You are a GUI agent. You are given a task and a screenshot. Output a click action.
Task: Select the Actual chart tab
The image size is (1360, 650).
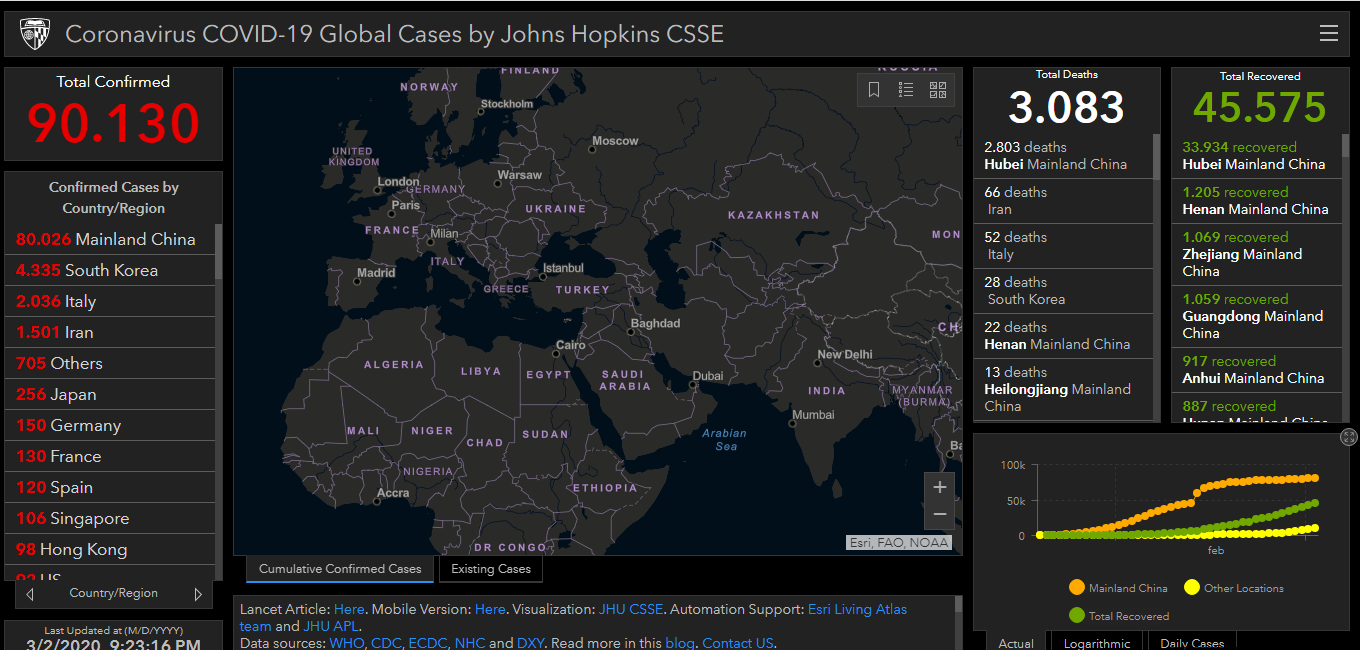coord(1016,641)
